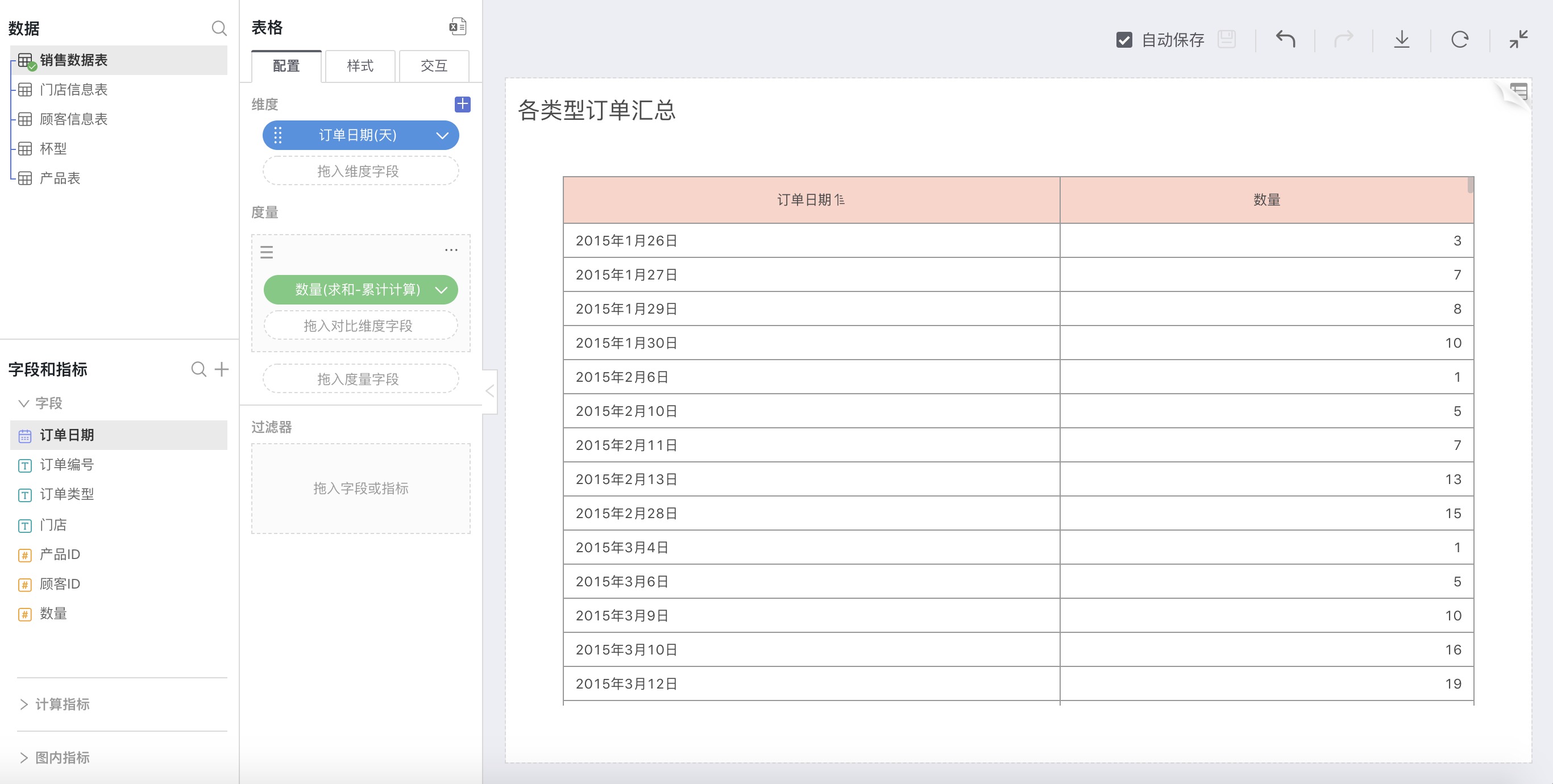Select the 订单类型 field

[x=119, y=494]
